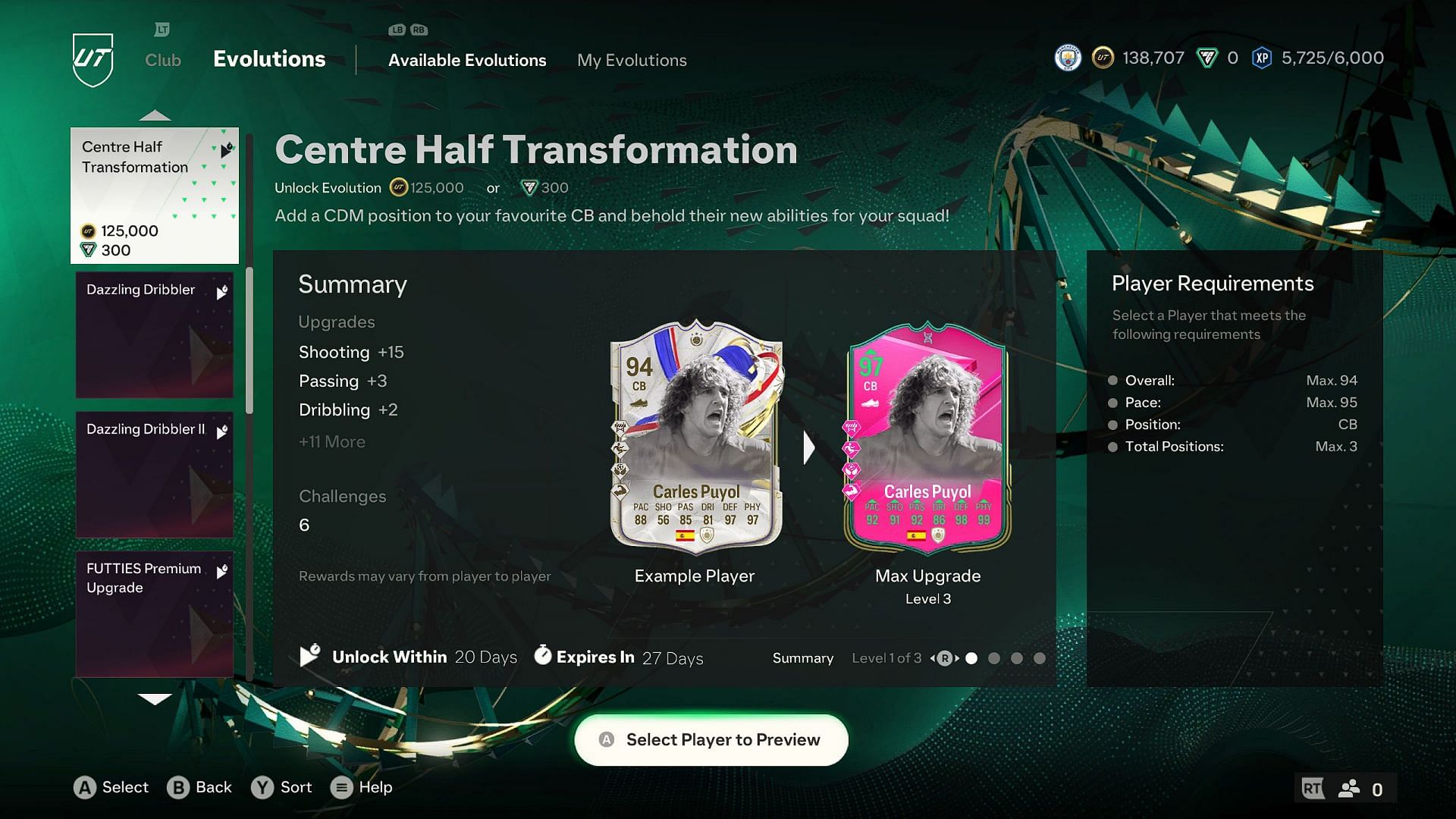Toggle Position requirement radio button
This screenshot has height=819, width=1456.
(1114, 425)
